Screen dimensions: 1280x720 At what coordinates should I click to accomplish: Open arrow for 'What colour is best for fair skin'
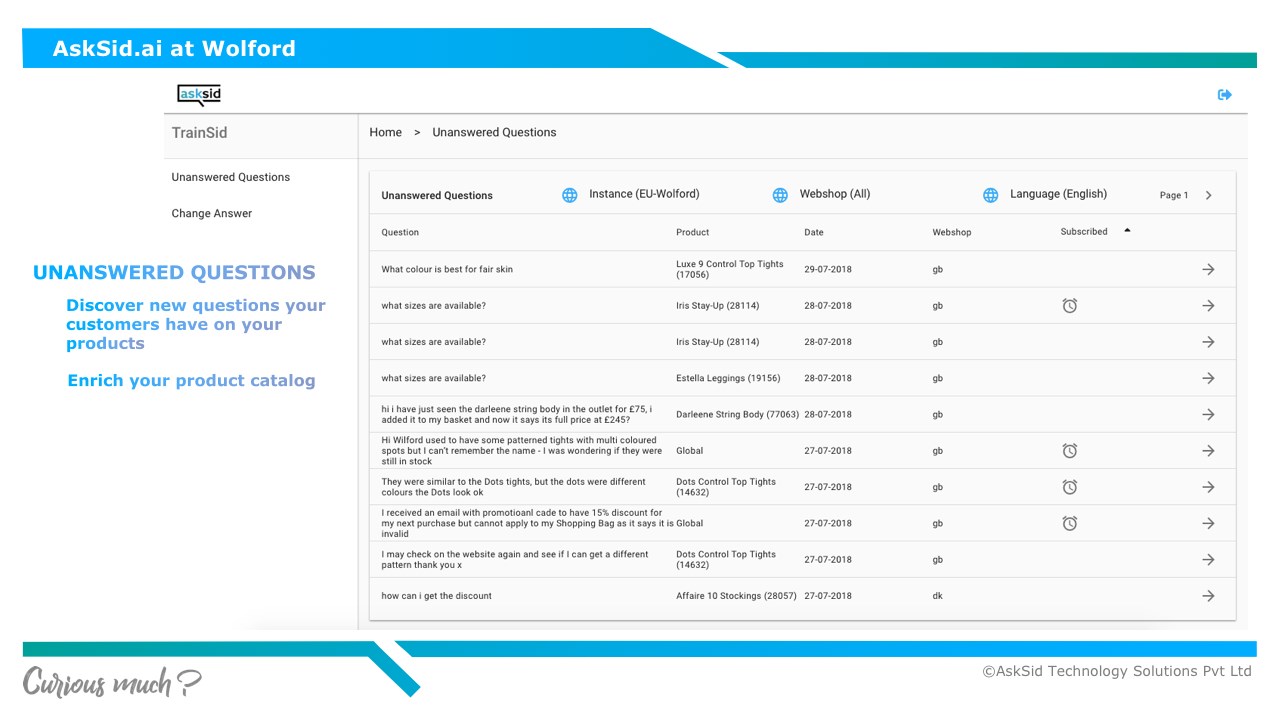pos(1208,269)
